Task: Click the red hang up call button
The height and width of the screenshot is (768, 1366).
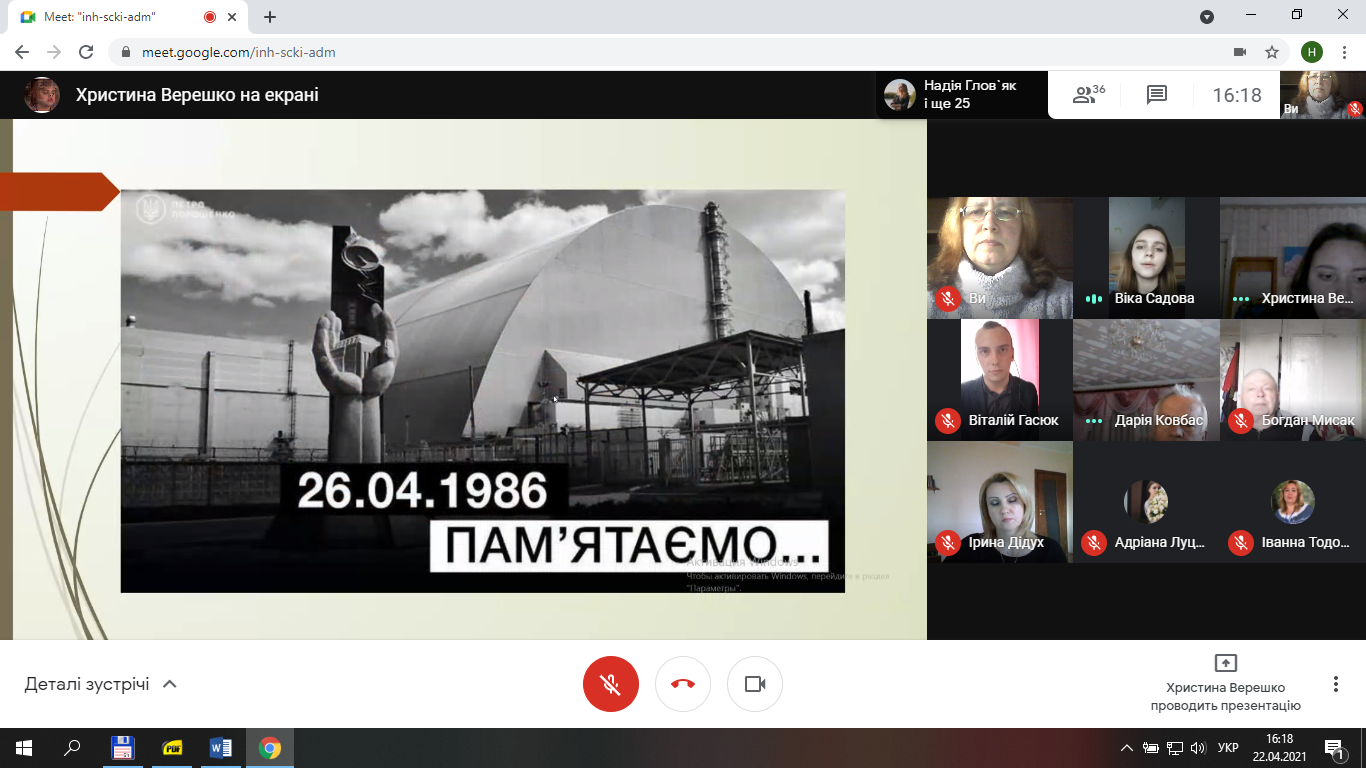Action: pos(683,684)
